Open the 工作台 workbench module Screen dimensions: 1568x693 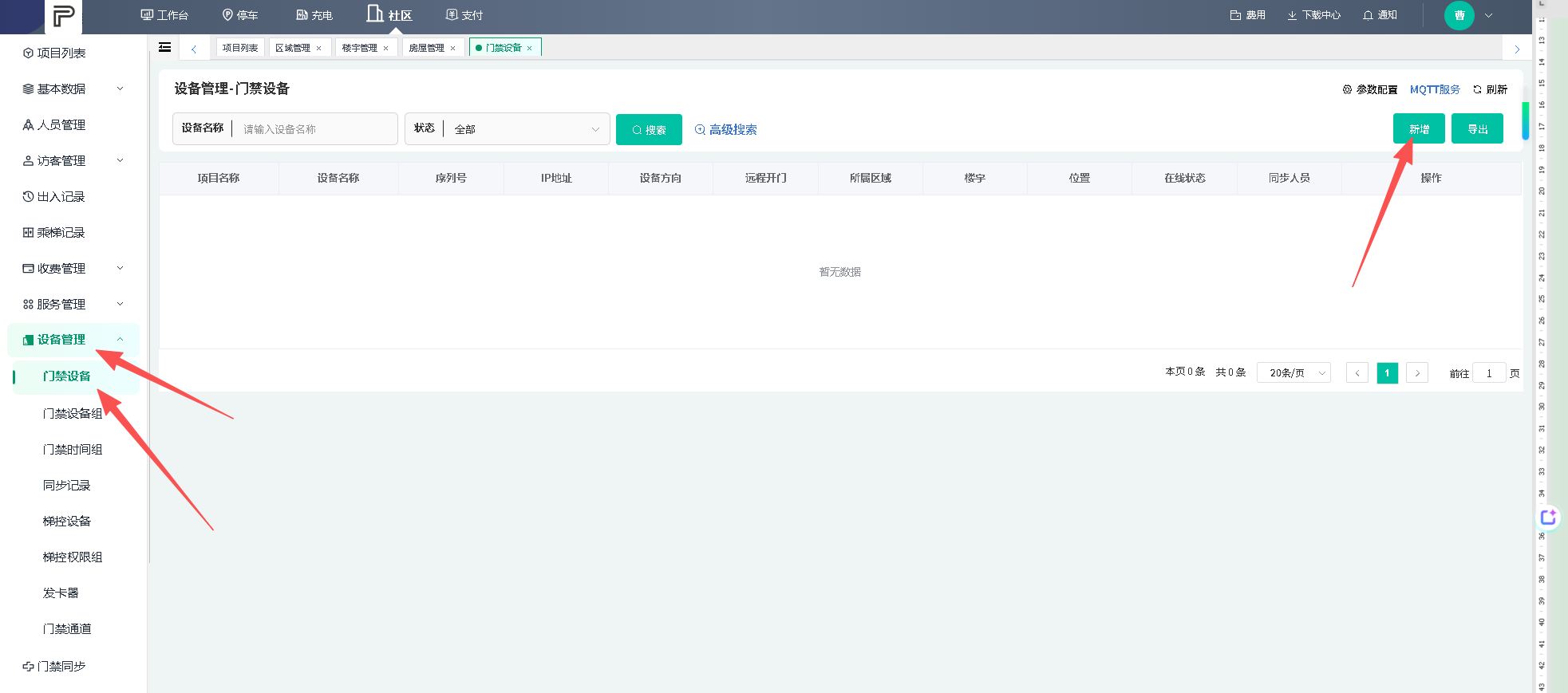[164, 15]
